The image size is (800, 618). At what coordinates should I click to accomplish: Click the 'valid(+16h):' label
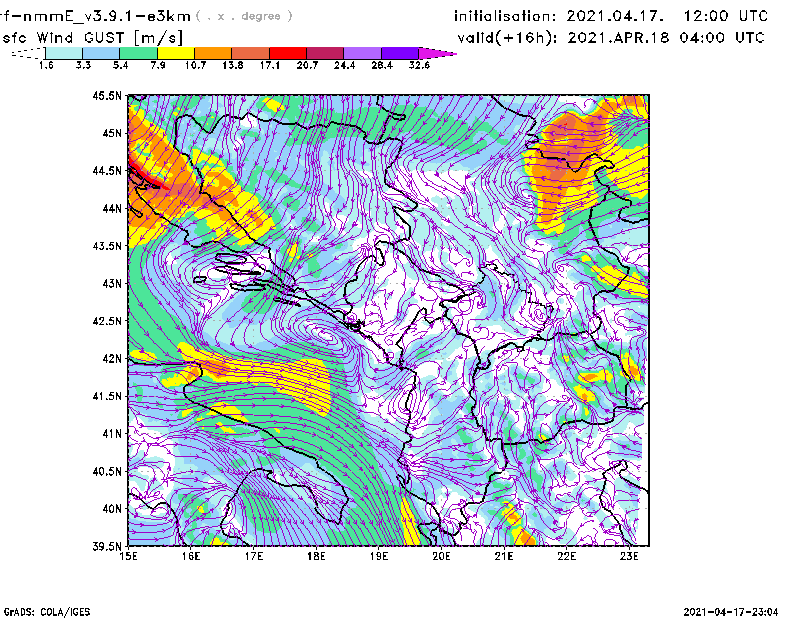[508, 38]
